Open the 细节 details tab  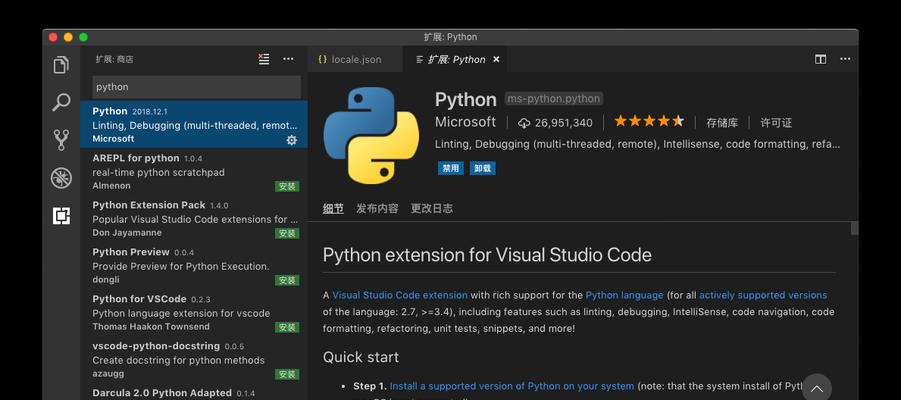pos(333,209)
